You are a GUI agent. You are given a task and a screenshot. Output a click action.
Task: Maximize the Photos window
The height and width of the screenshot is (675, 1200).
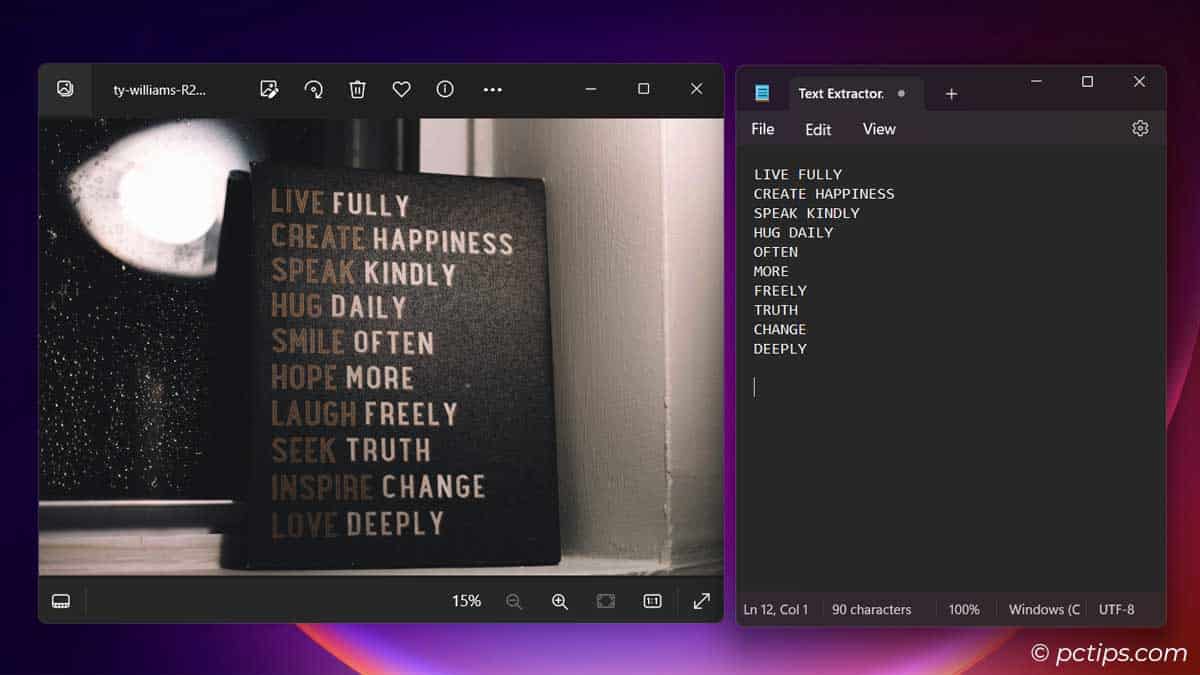(x=643, y=89)
